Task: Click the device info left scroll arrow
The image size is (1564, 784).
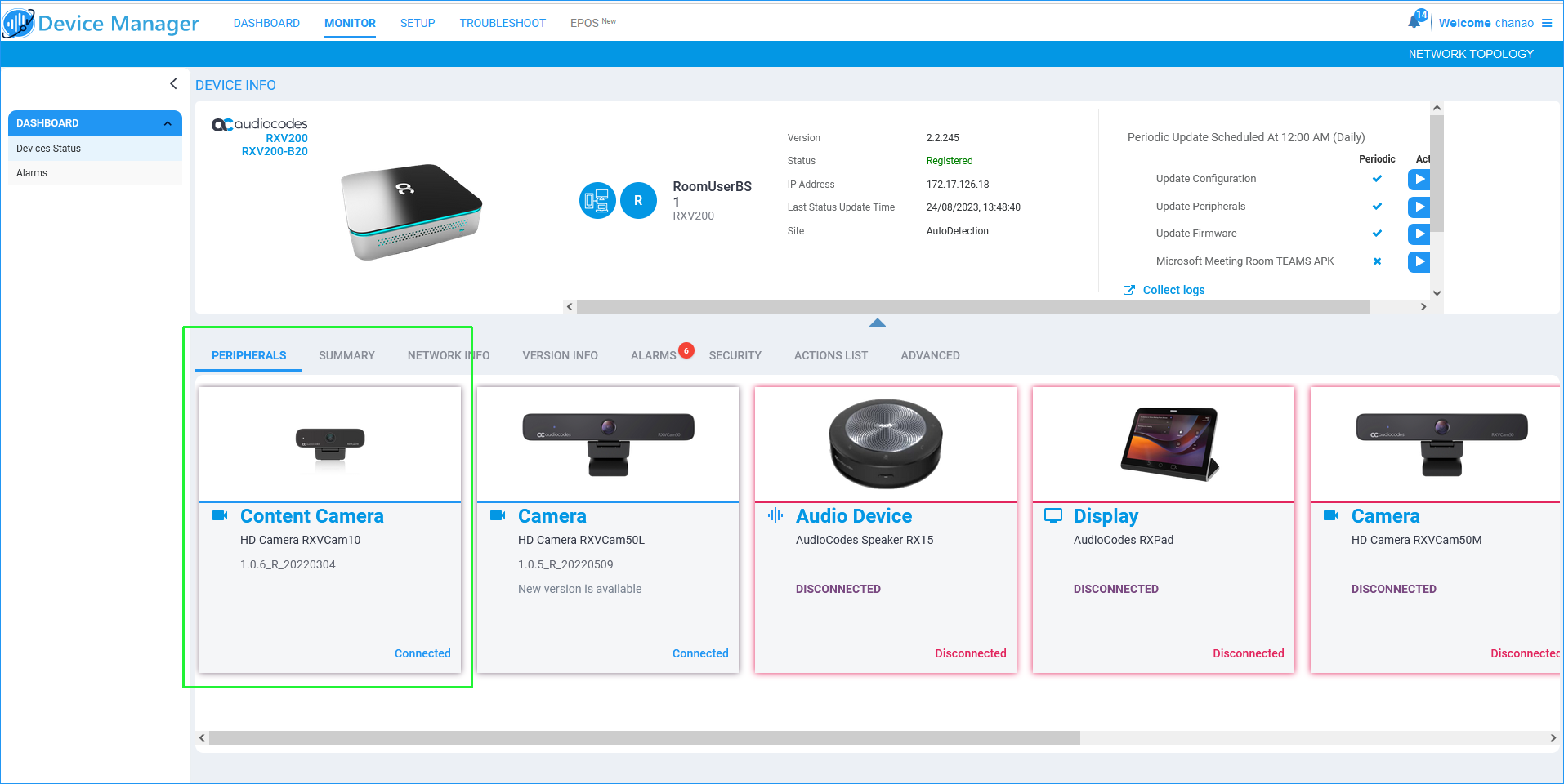Action: coord(570,307)
